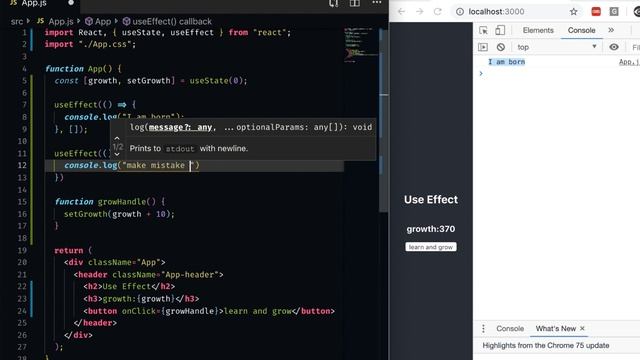Switch to the Elements tab in DevTools
Viewport: 640px width, 360px height.
point(538,30)
